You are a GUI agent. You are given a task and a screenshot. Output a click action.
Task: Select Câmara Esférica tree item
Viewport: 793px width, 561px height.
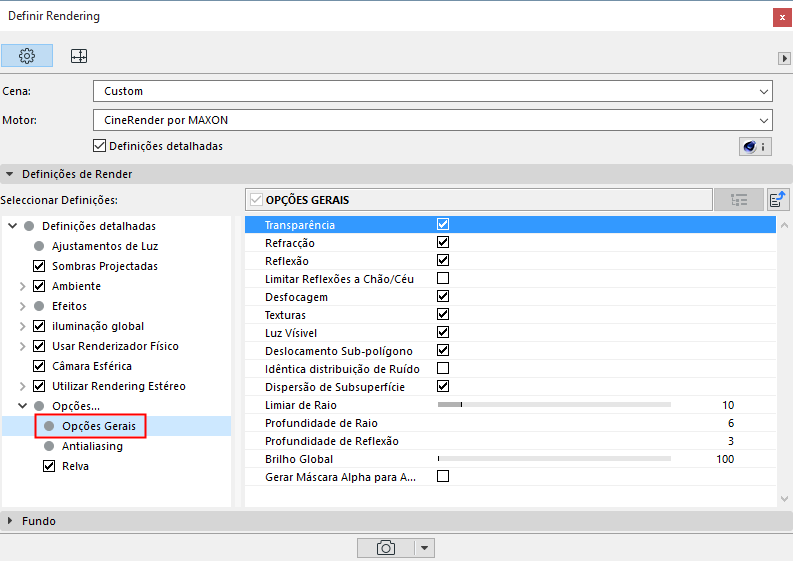[x=92, y=366]
